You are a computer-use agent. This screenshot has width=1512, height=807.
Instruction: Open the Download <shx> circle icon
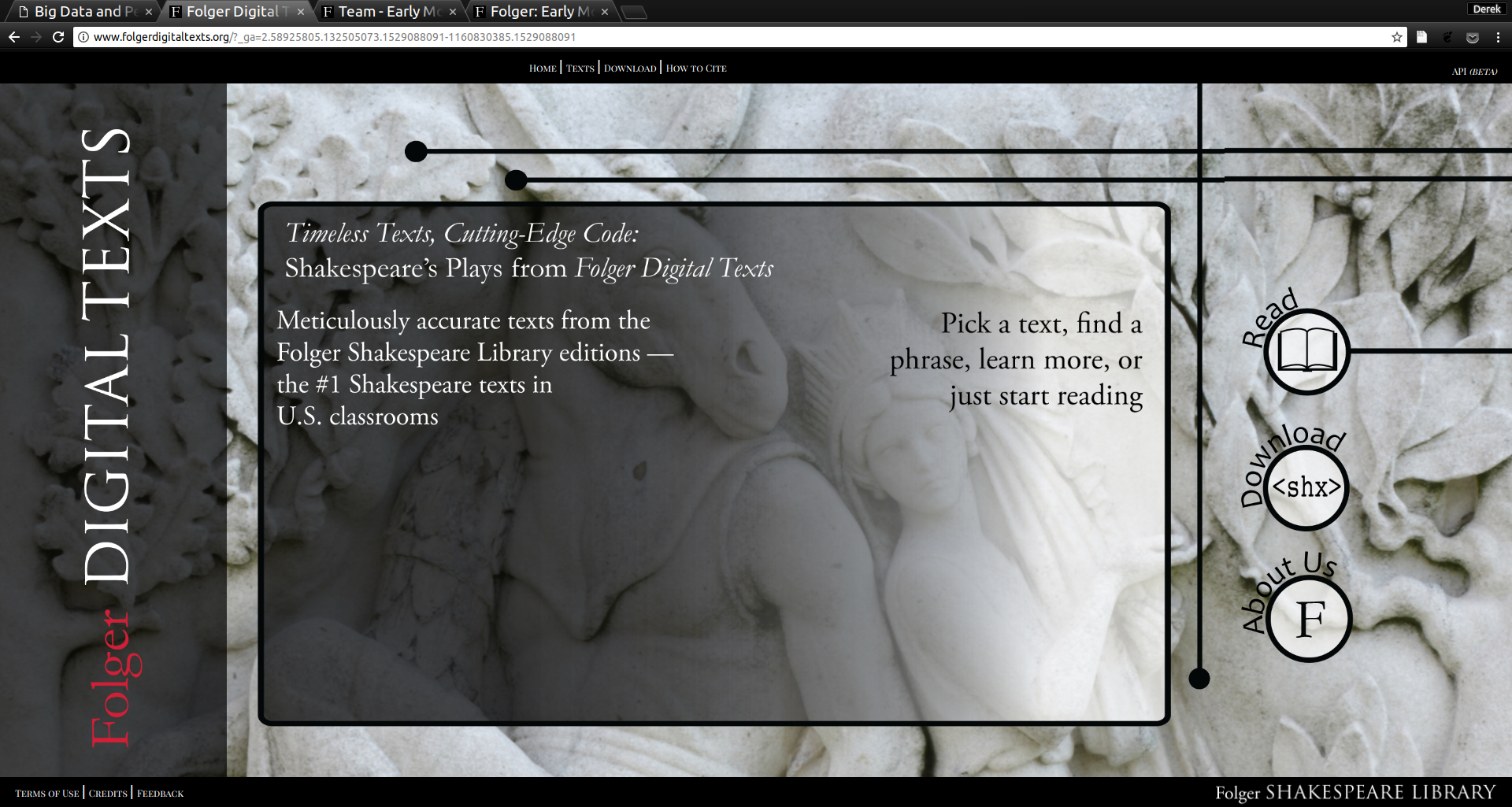click(1307, 488)
